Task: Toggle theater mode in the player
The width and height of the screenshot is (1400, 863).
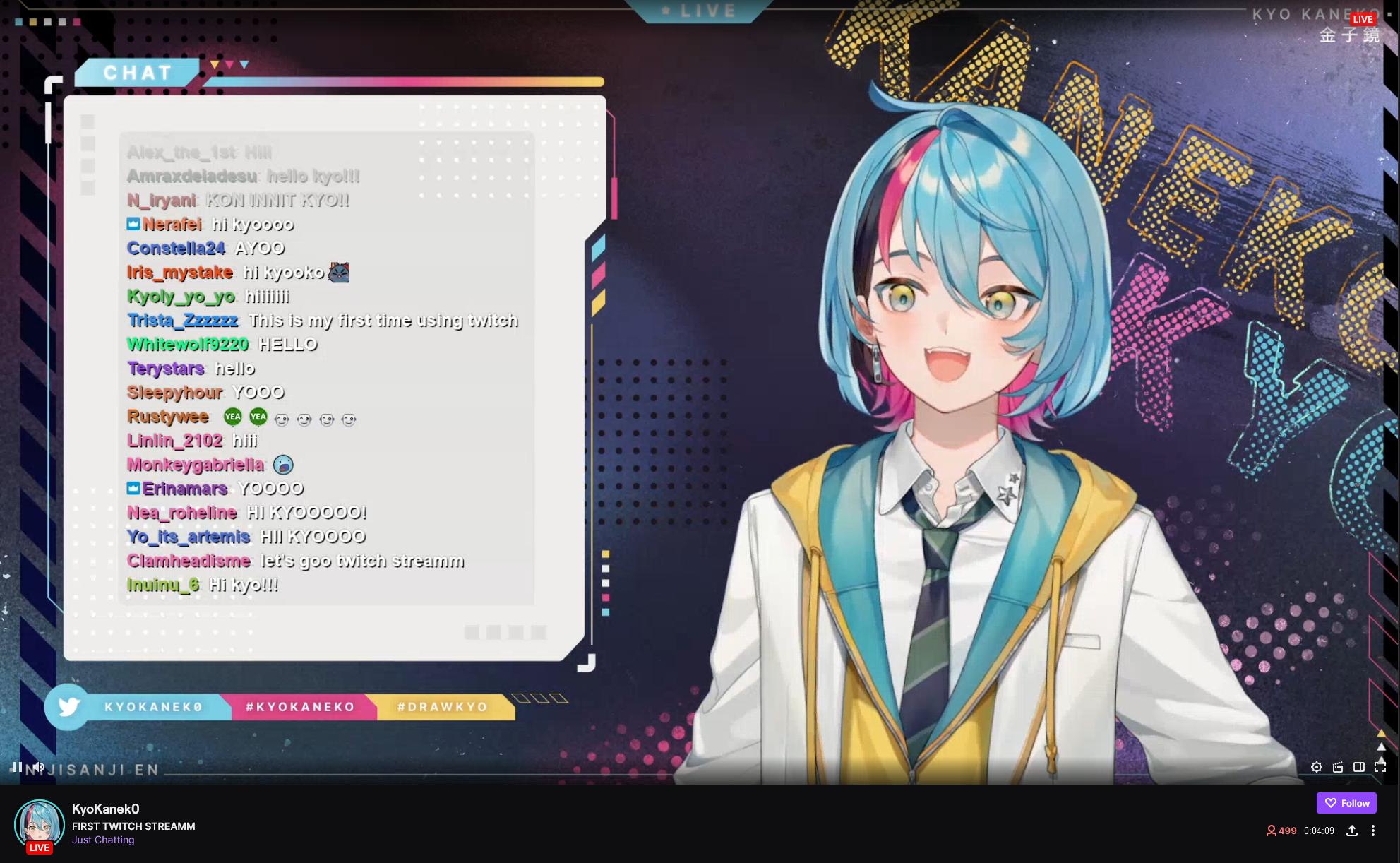Action: click(x=1359, y=767)
